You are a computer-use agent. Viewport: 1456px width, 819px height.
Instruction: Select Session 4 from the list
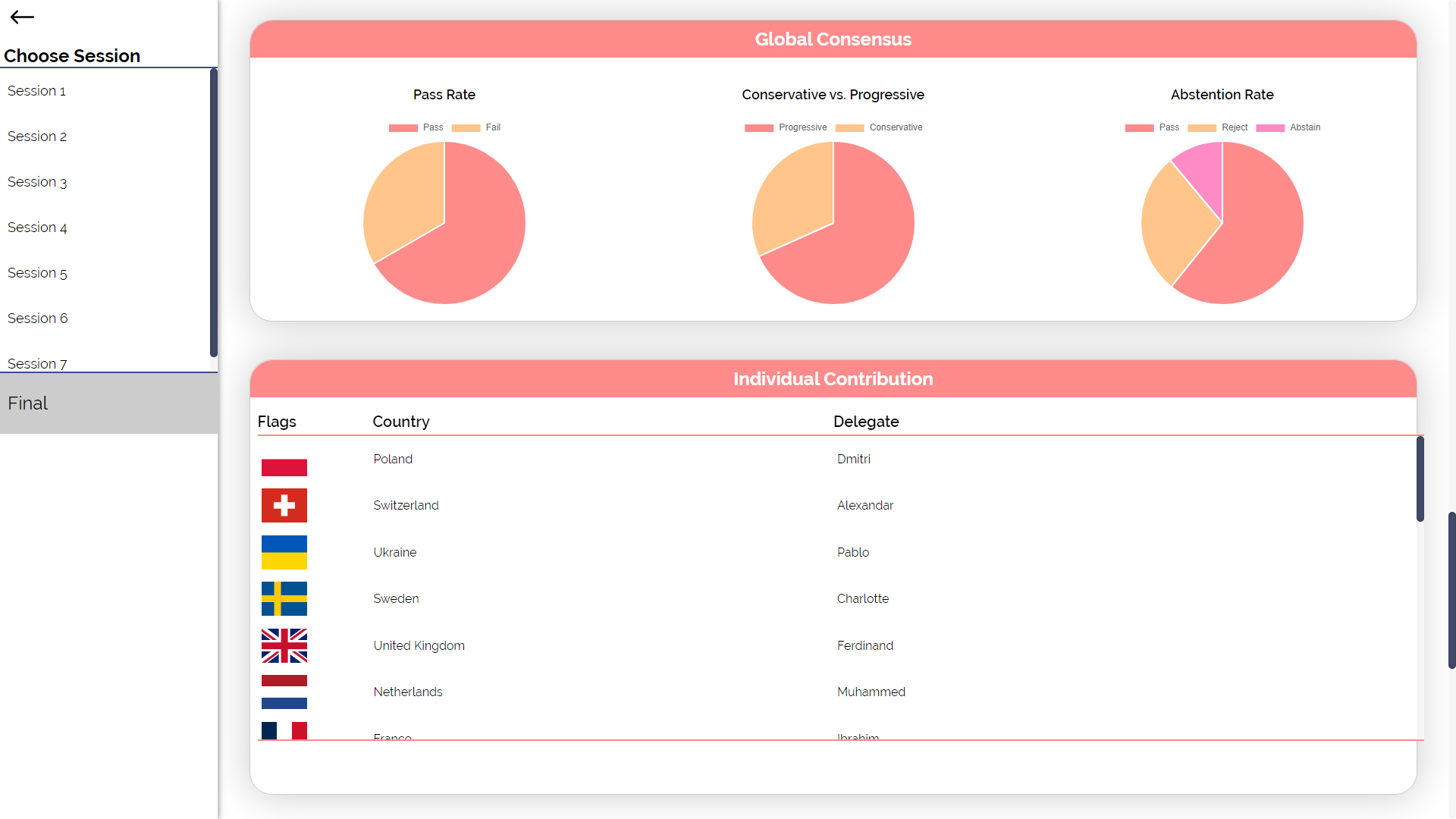pyautogui.click(x=37, y=227)
